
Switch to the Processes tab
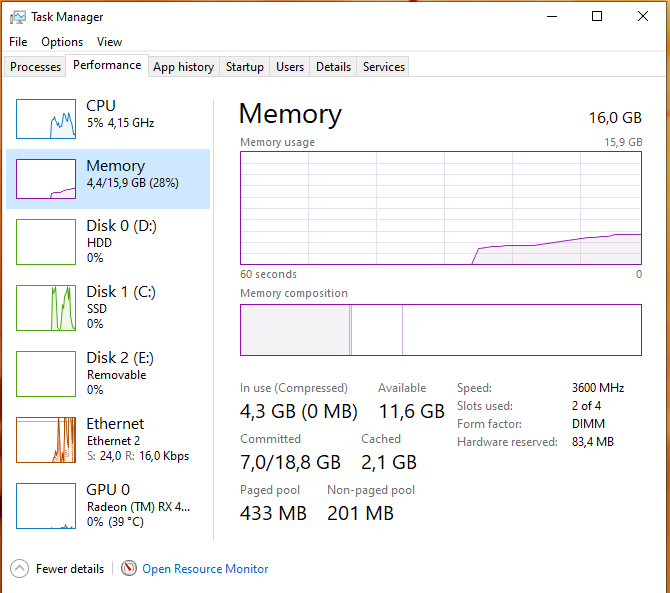35,67
